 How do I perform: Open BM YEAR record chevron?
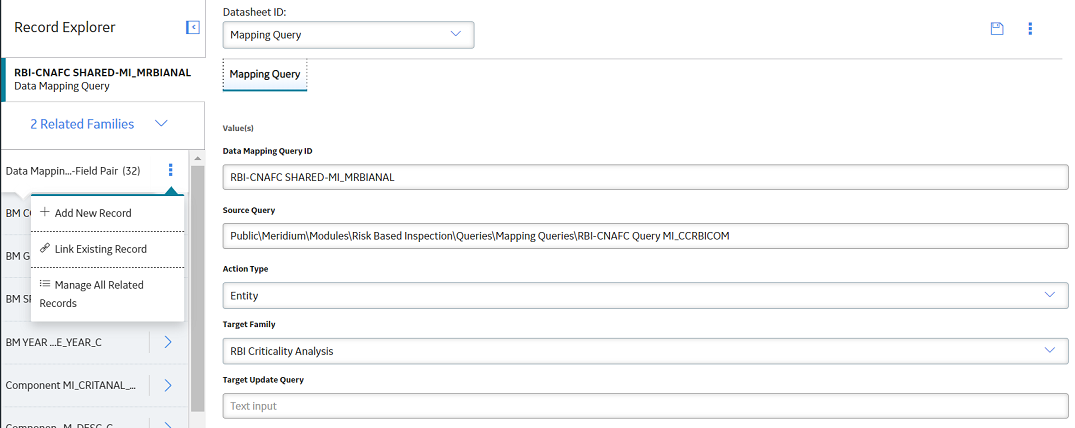(168, 342)
